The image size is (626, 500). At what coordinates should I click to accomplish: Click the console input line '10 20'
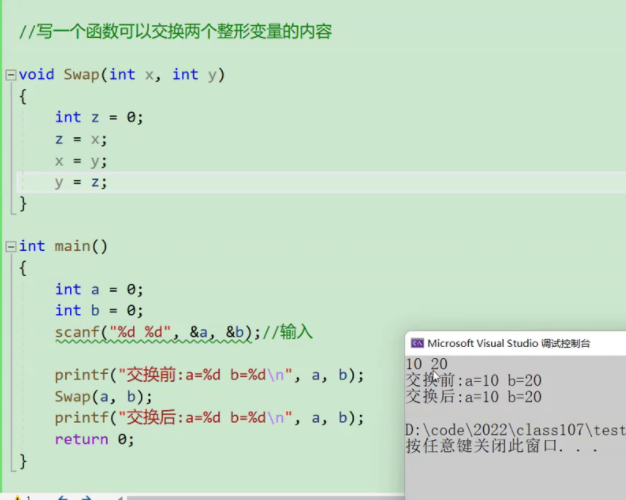[x=426, y=364]
